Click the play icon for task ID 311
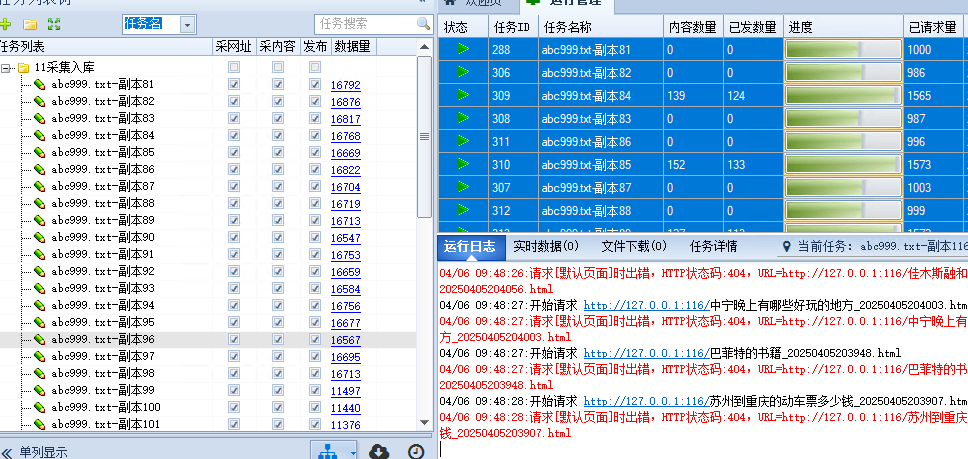 [x=463, y=141]
